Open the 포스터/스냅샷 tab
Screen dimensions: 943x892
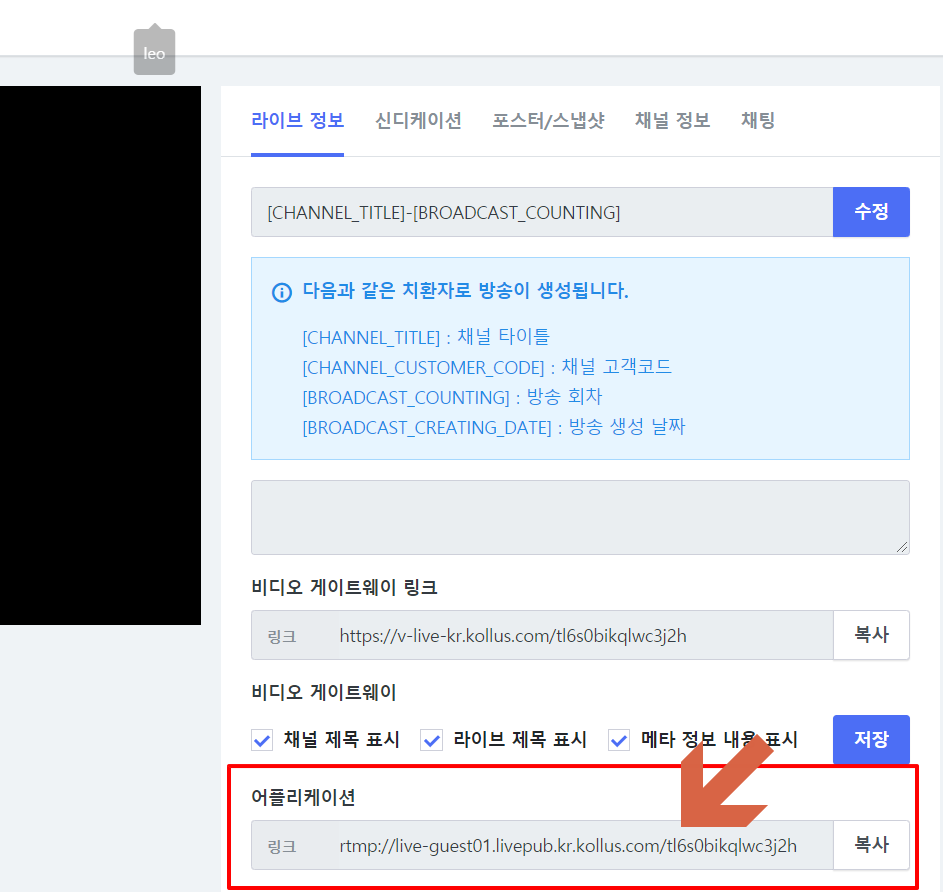point(548,121)
